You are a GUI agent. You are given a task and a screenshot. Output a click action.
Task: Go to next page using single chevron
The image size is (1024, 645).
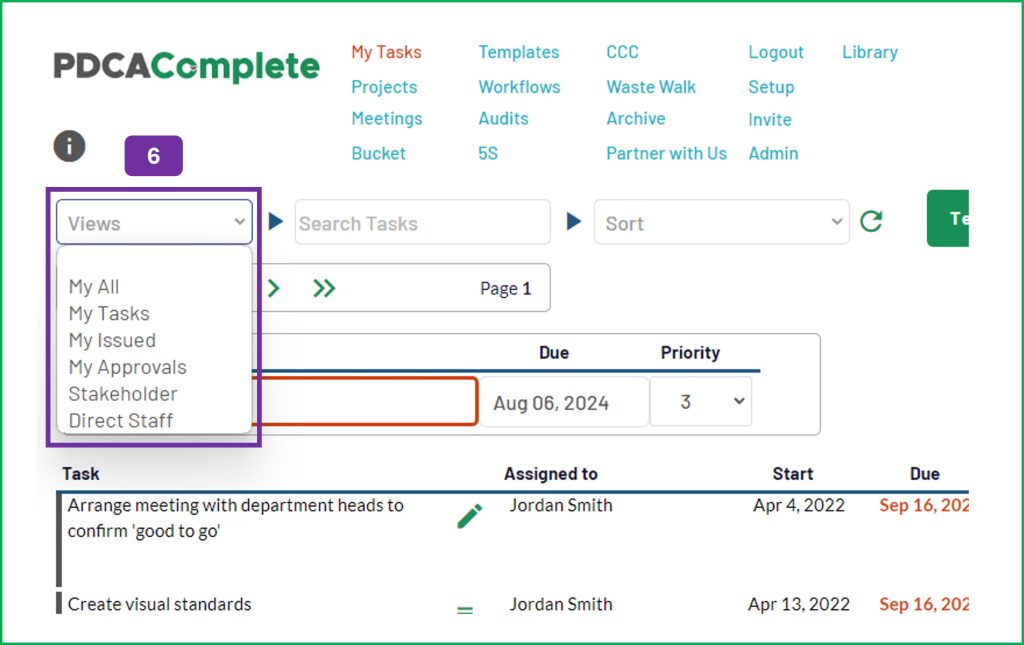(274, 288)
